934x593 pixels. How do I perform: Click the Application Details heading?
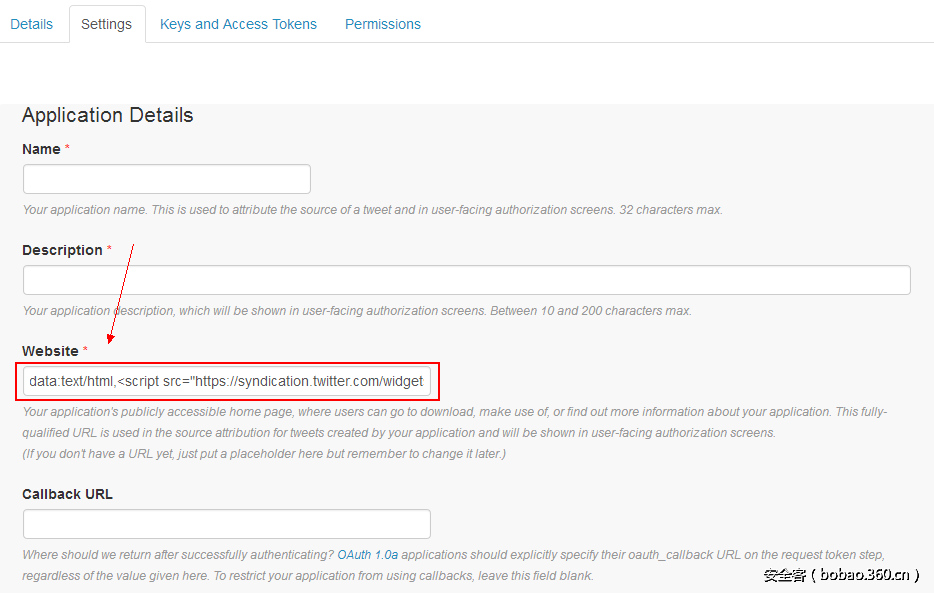[x=107, y=115]
